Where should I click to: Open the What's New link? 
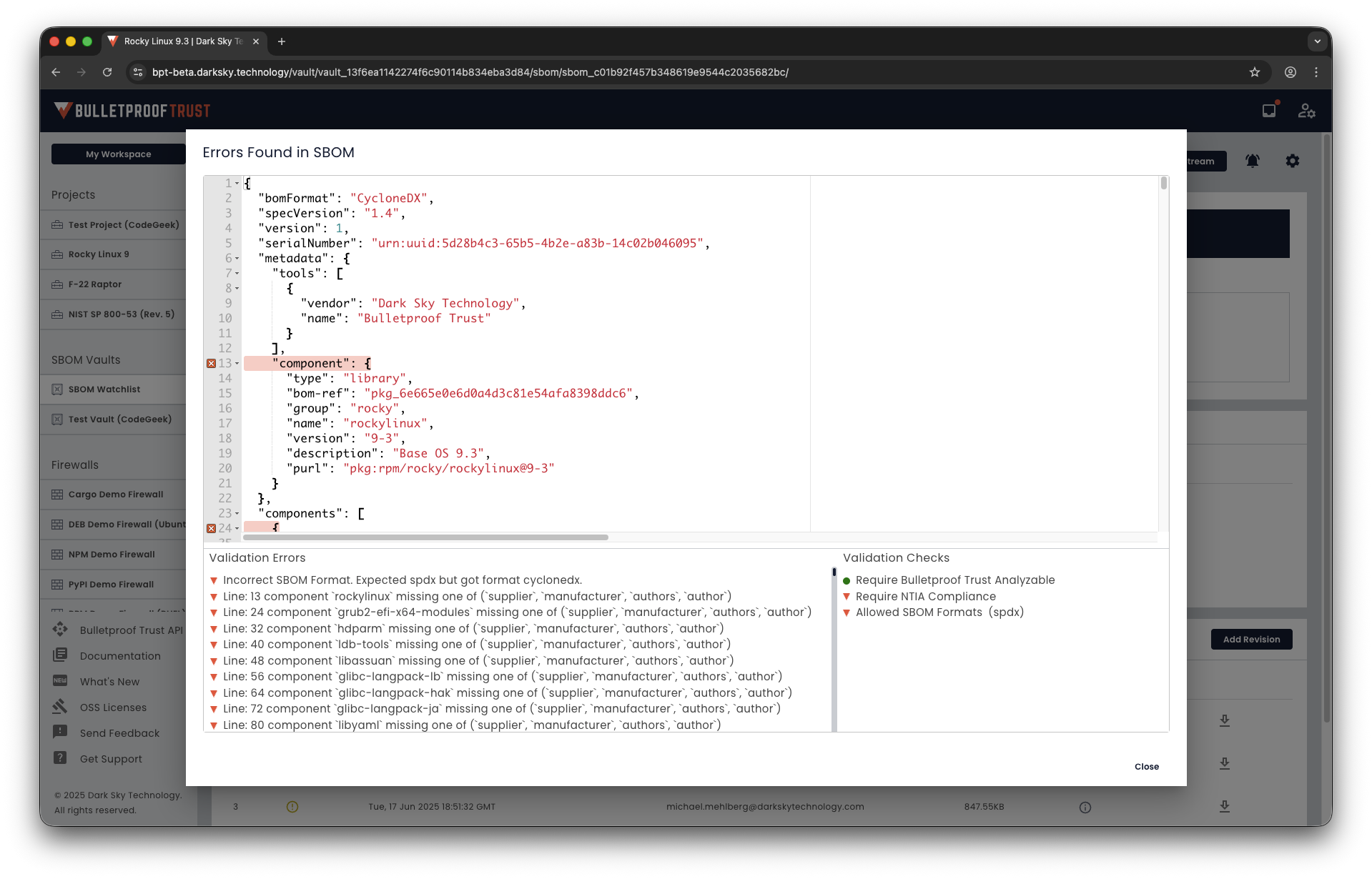pos(109,682)
